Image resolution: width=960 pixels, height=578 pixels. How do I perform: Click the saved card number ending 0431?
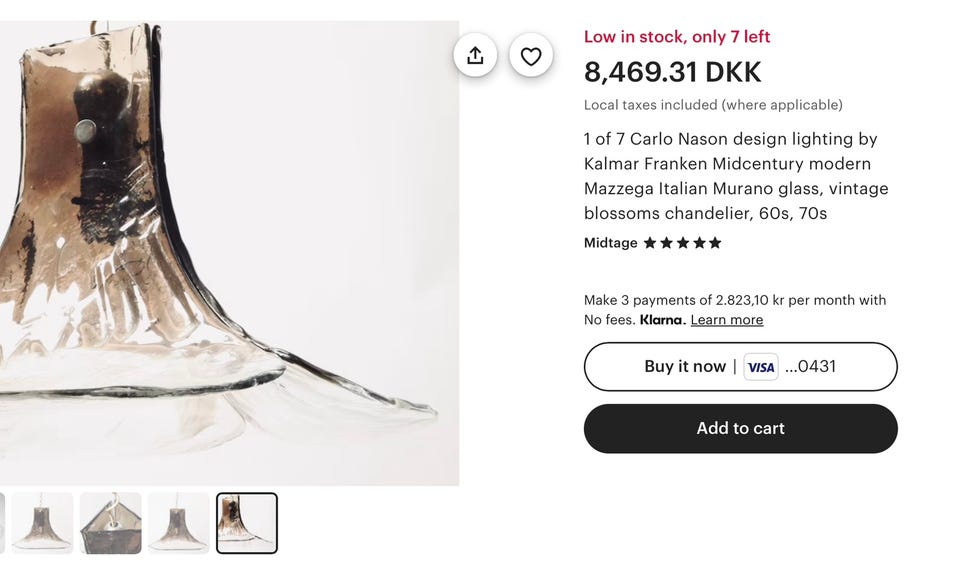[810, 367]
